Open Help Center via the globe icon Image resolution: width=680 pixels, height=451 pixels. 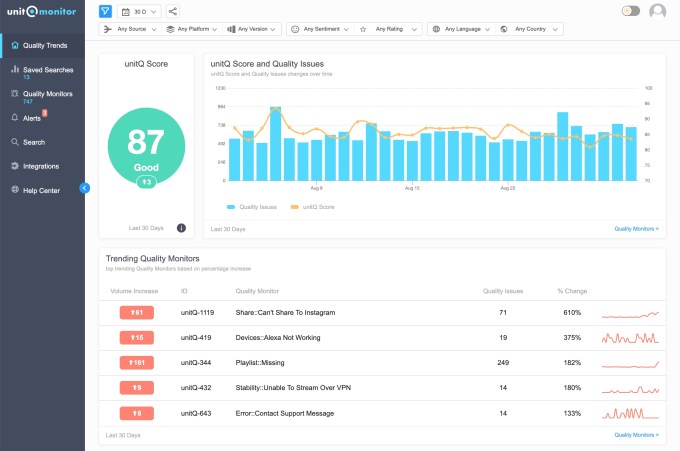coord(14,190)
